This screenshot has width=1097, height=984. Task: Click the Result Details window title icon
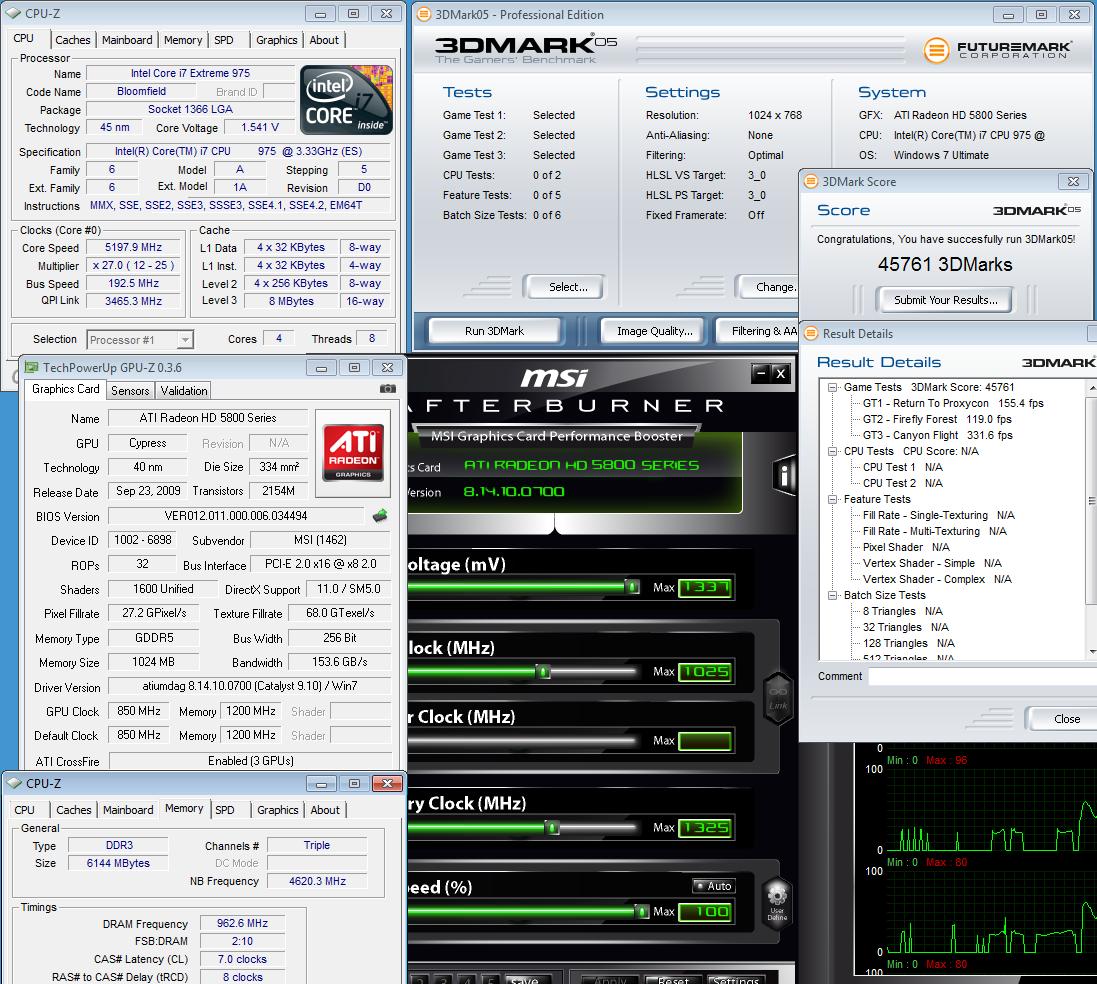810,333
